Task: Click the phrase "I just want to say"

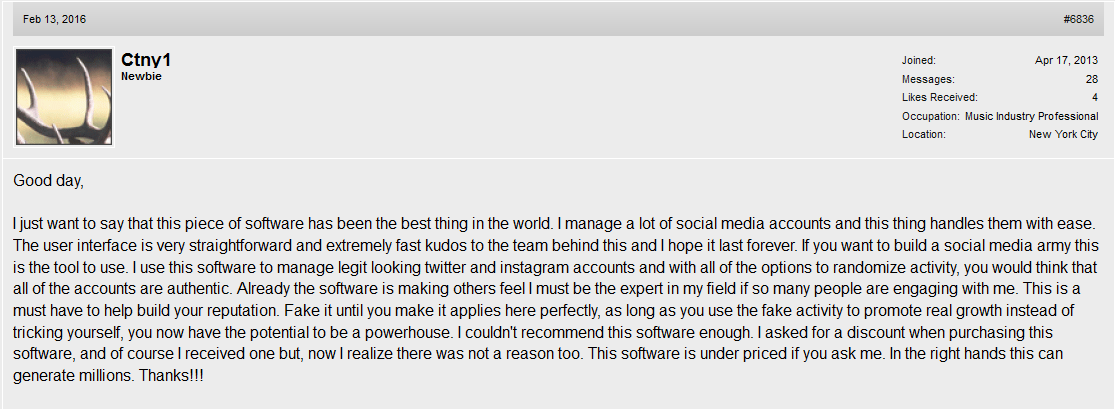Action: [x=67, y=223]
